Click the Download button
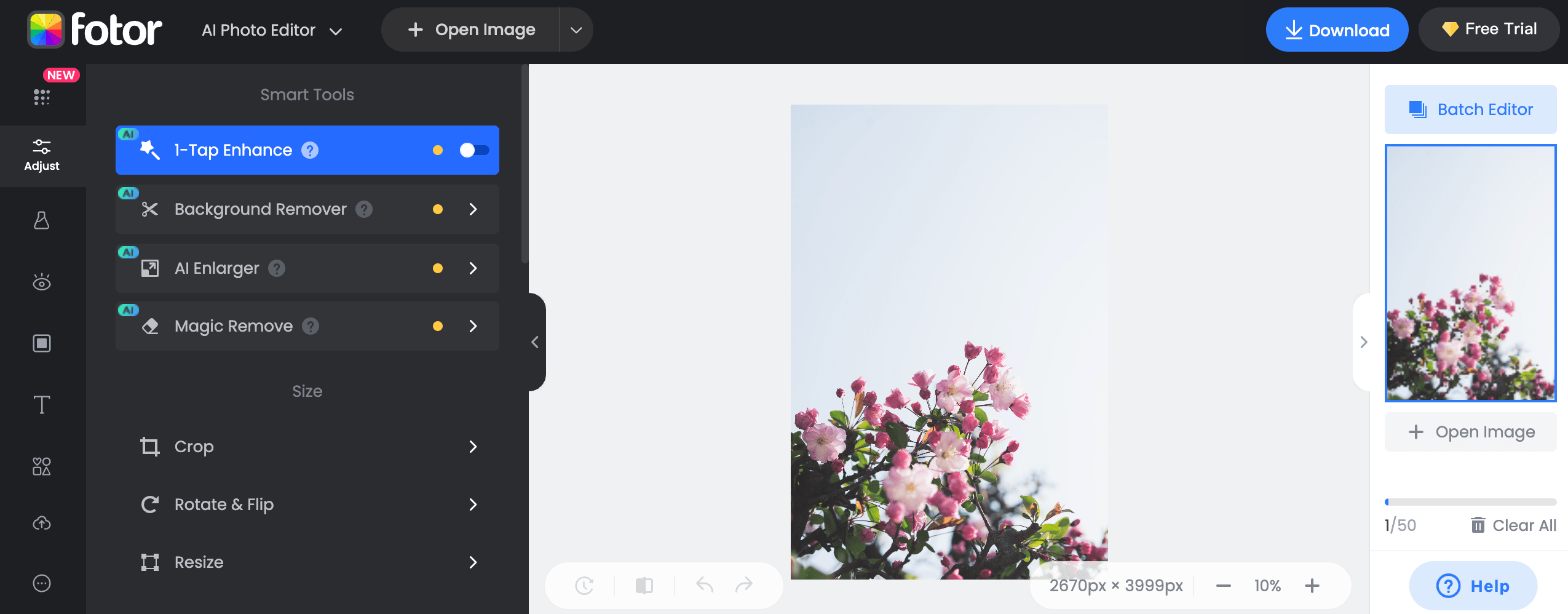The width and height of the screenshot is (1568, 614). pos(1337,29)
